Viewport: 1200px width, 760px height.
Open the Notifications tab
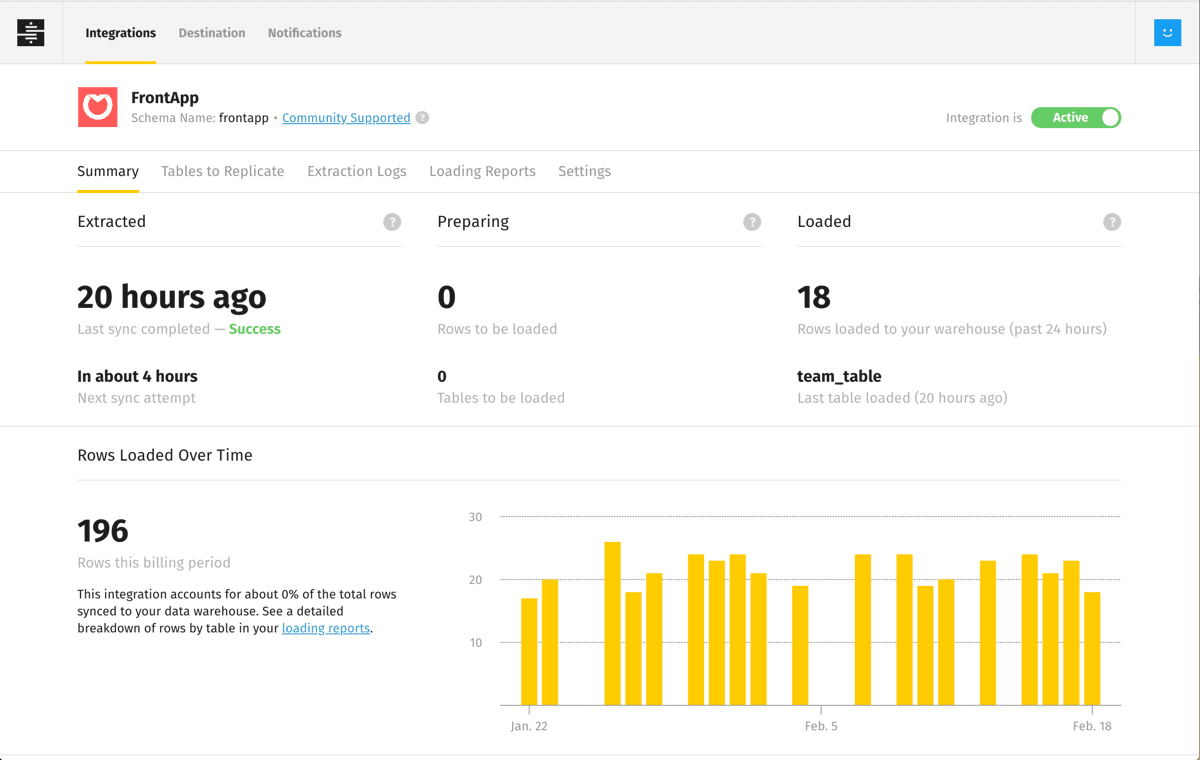pyautogui.click(x=305, y=33)
